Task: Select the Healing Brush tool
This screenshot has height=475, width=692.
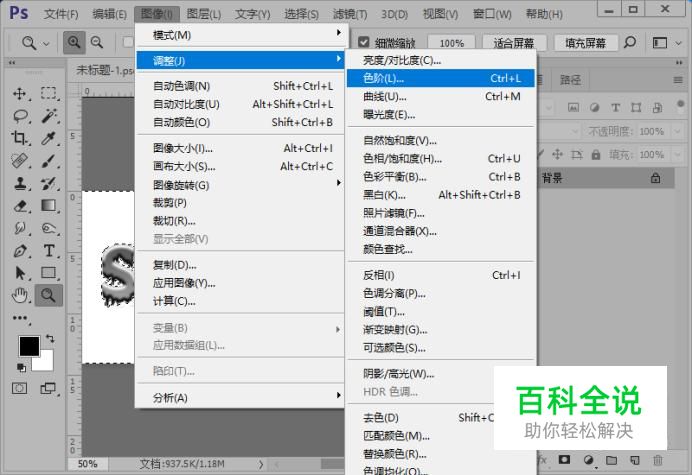Action: (x=20, y=161)
